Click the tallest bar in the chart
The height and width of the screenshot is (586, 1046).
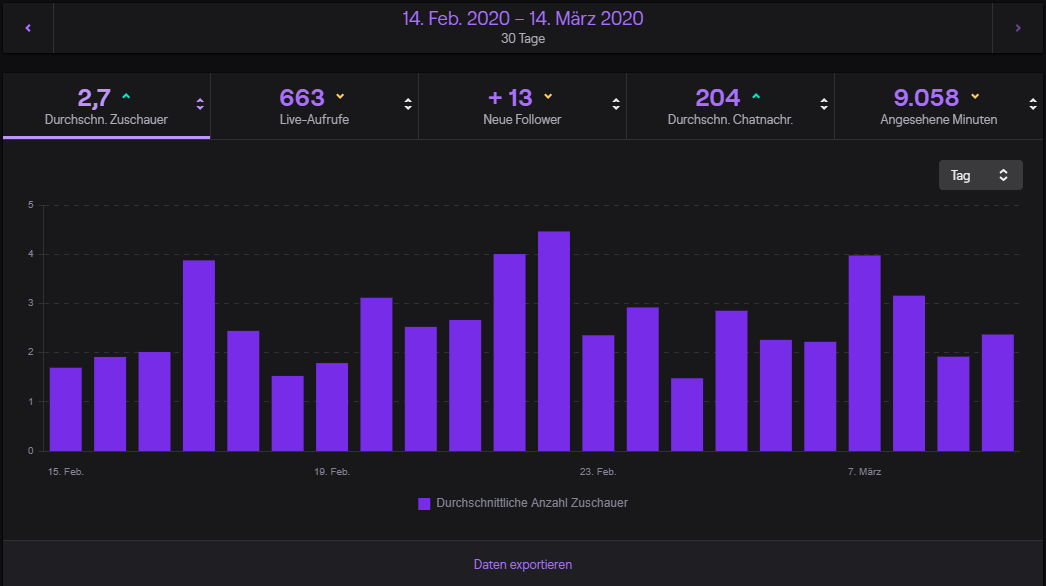click(x=554, y=341)
